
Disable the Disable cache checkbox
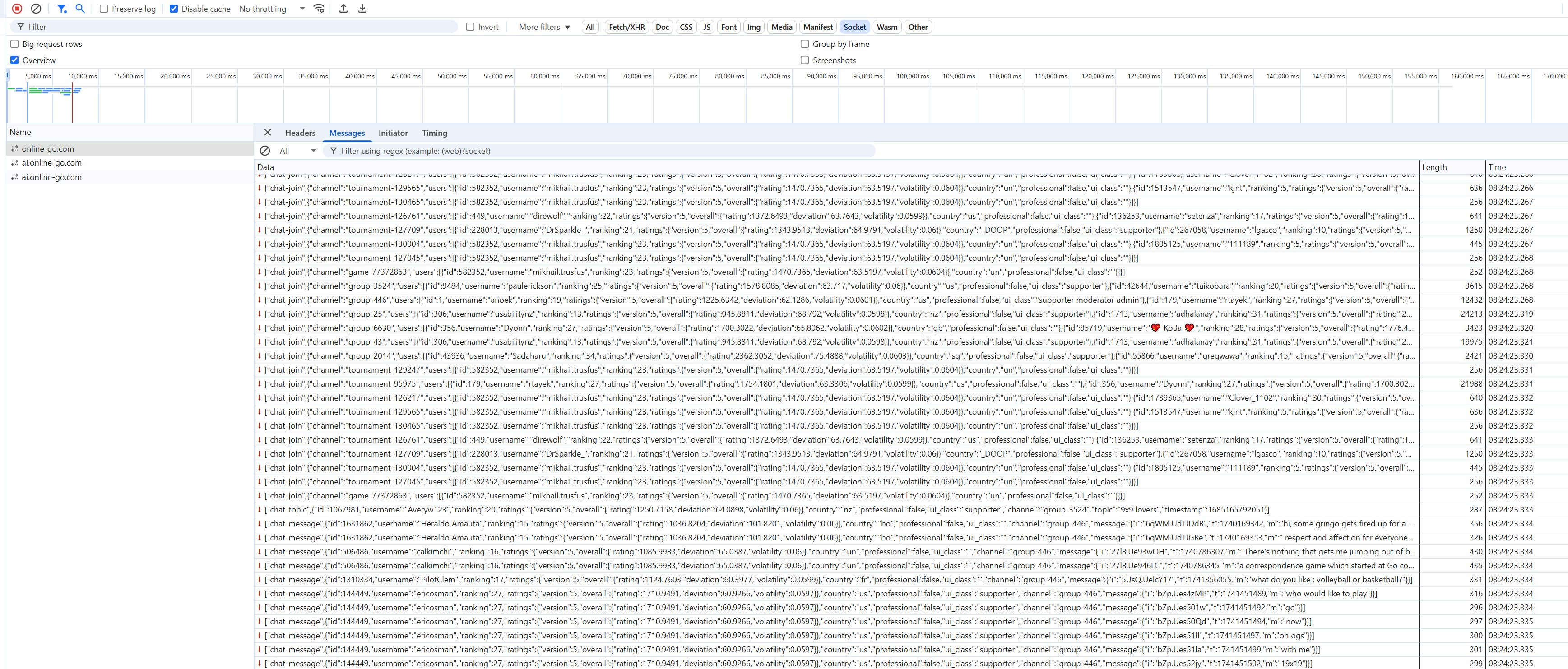pyautogui.click(x=173, y=9)
